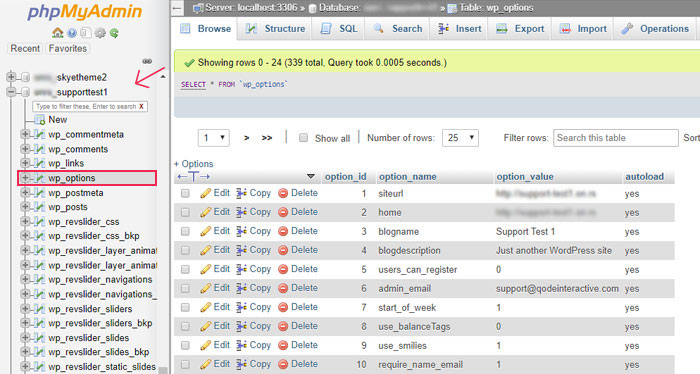Click the New table icon
Image resolution: width=700 pixels, height=374 pixels.
pyautogui.click(x=39, y=120)
